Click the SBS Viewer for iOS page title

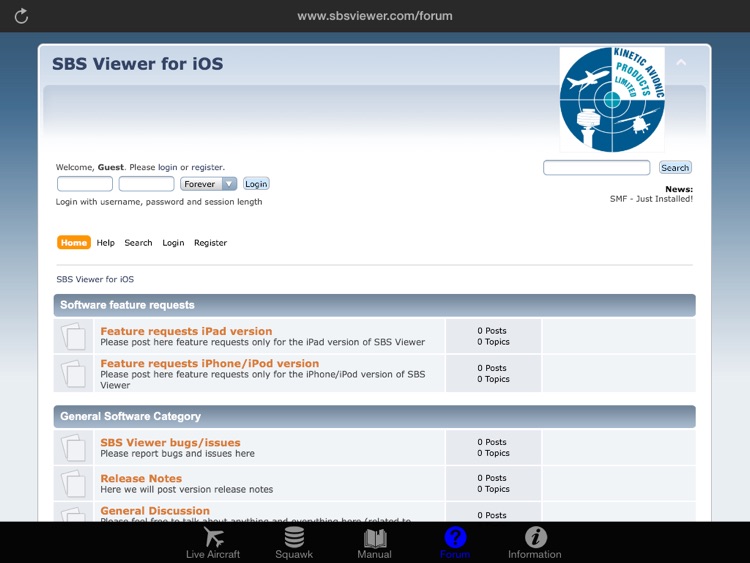[138, 64]
